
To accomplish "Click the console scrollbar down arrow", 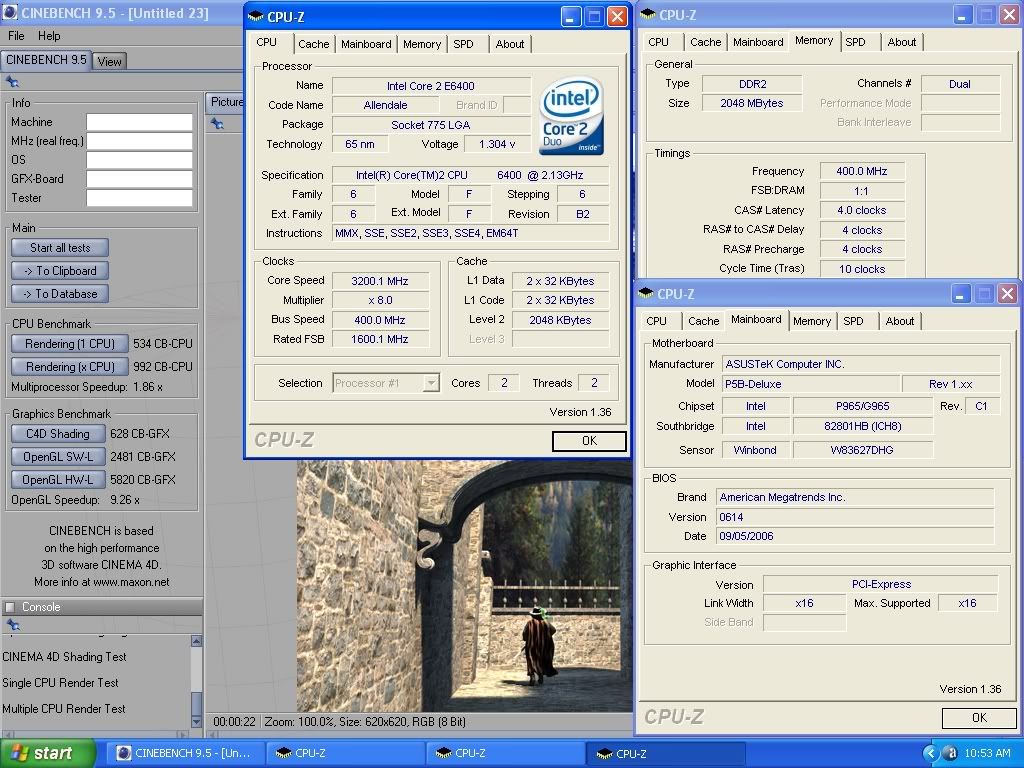I will [x=196, y=722].
